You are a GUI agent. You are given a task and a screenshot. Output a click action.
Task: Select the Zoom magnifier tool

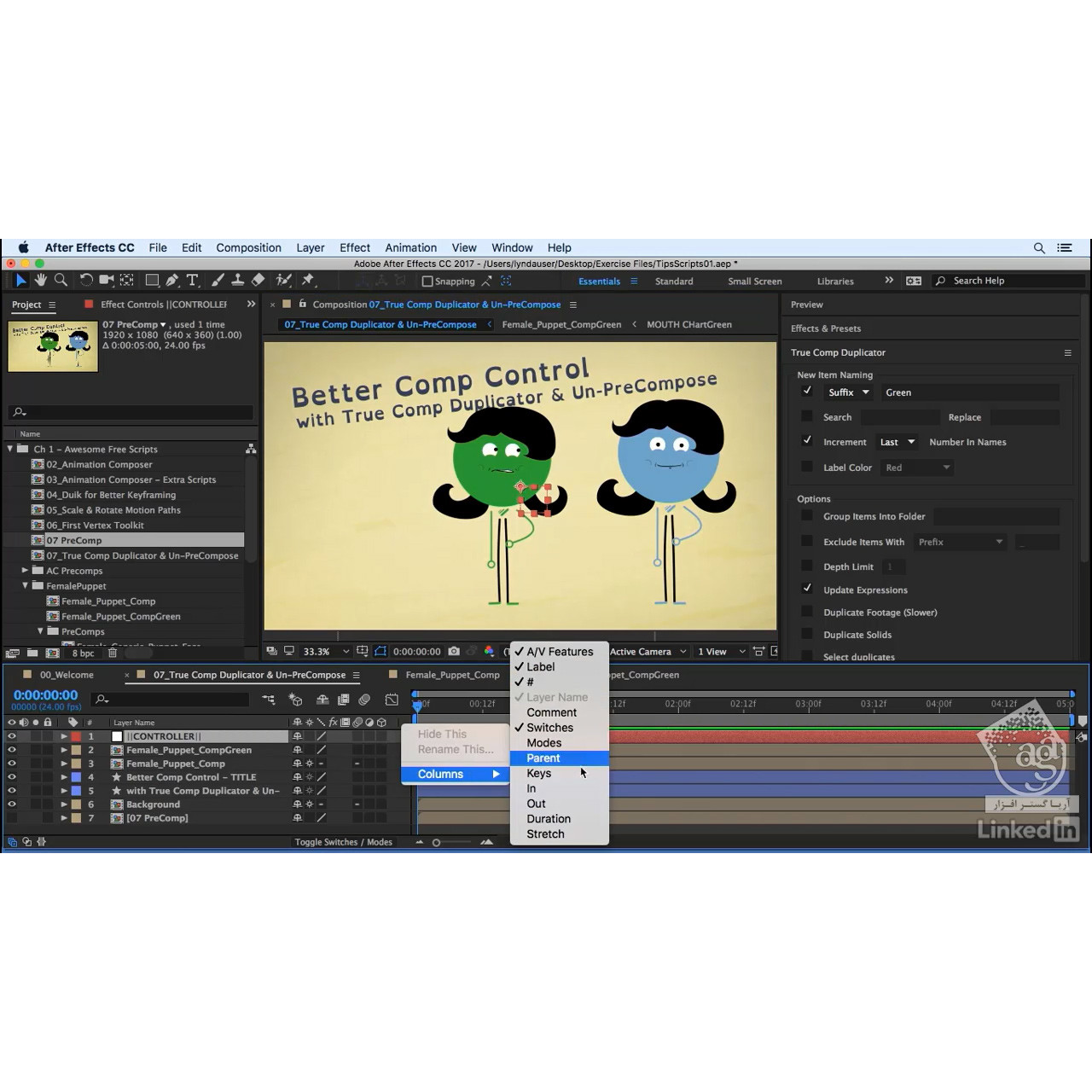point(61,280)
